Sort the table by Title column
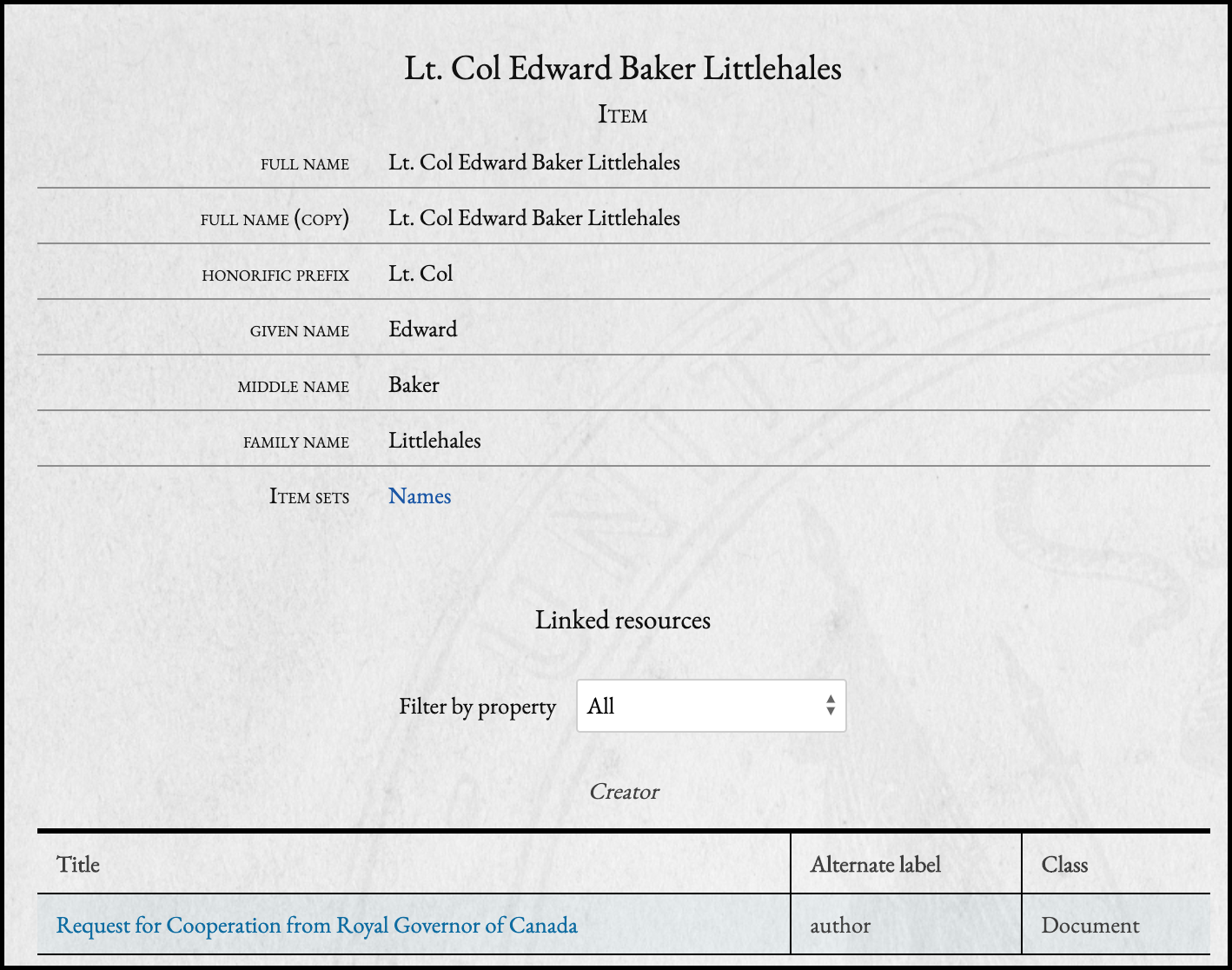 [x=77, y=865]
